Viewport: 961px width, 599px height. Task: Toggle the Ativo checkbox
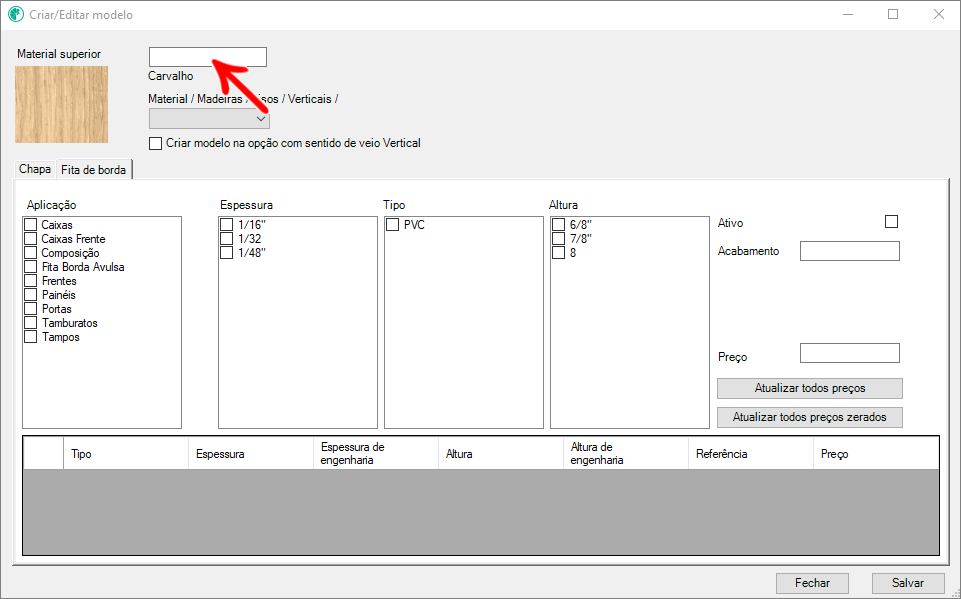tap(892, 221)
